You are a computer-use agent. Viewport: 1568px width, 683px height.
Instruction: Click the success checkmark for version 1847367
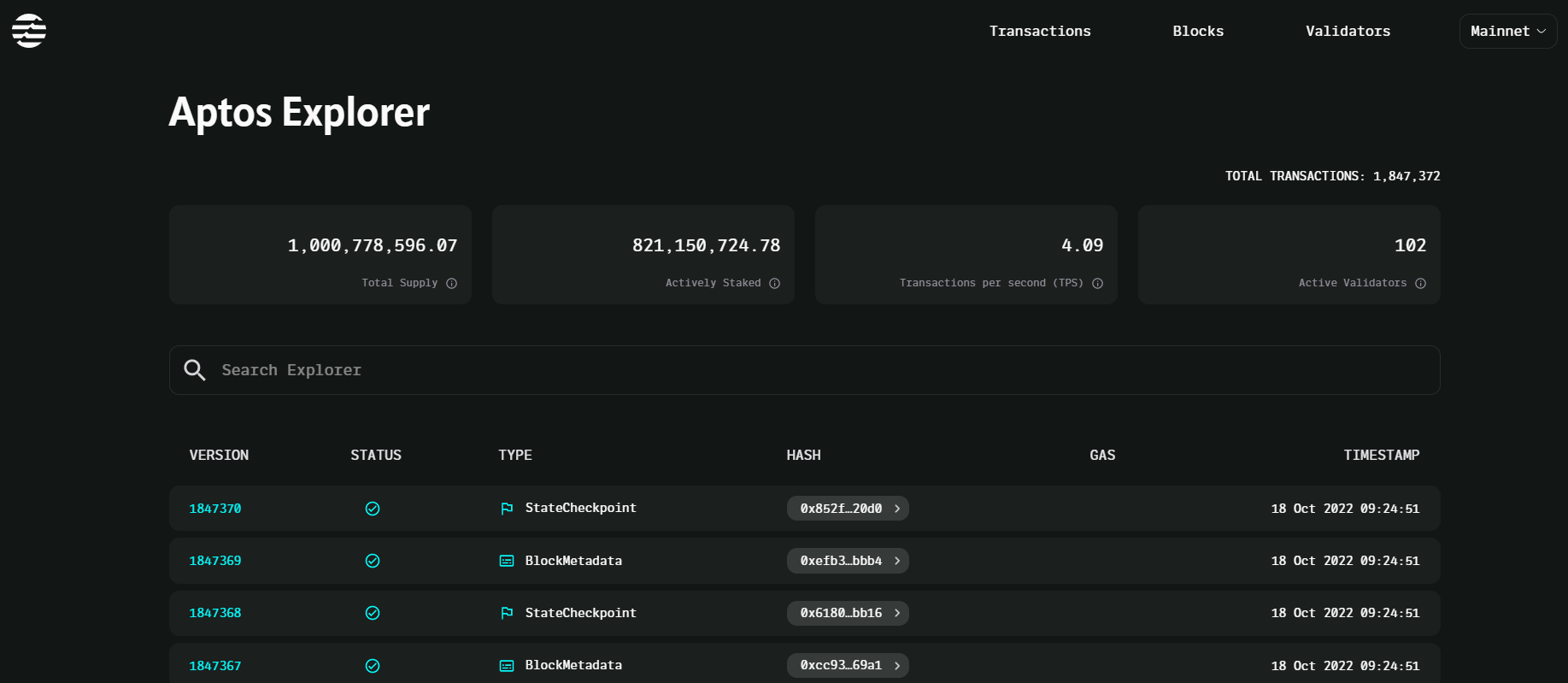coord(373,666)
